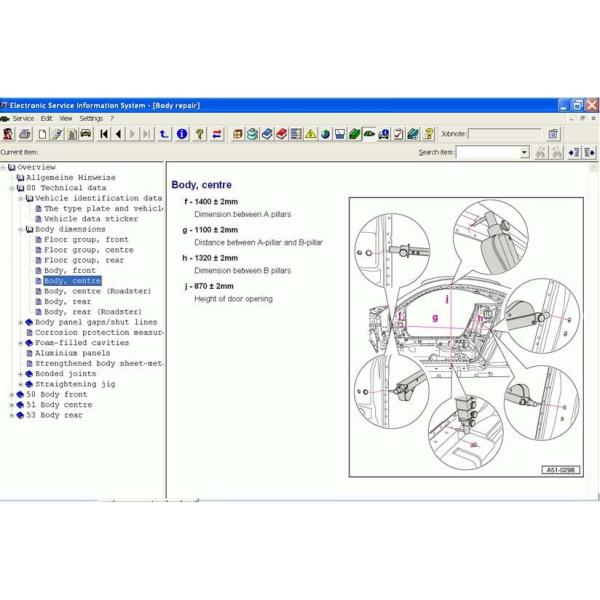The image size is (600, 600).
Task: Click the right-aligned bullet list icon
Action: click(x=574, y=153)
